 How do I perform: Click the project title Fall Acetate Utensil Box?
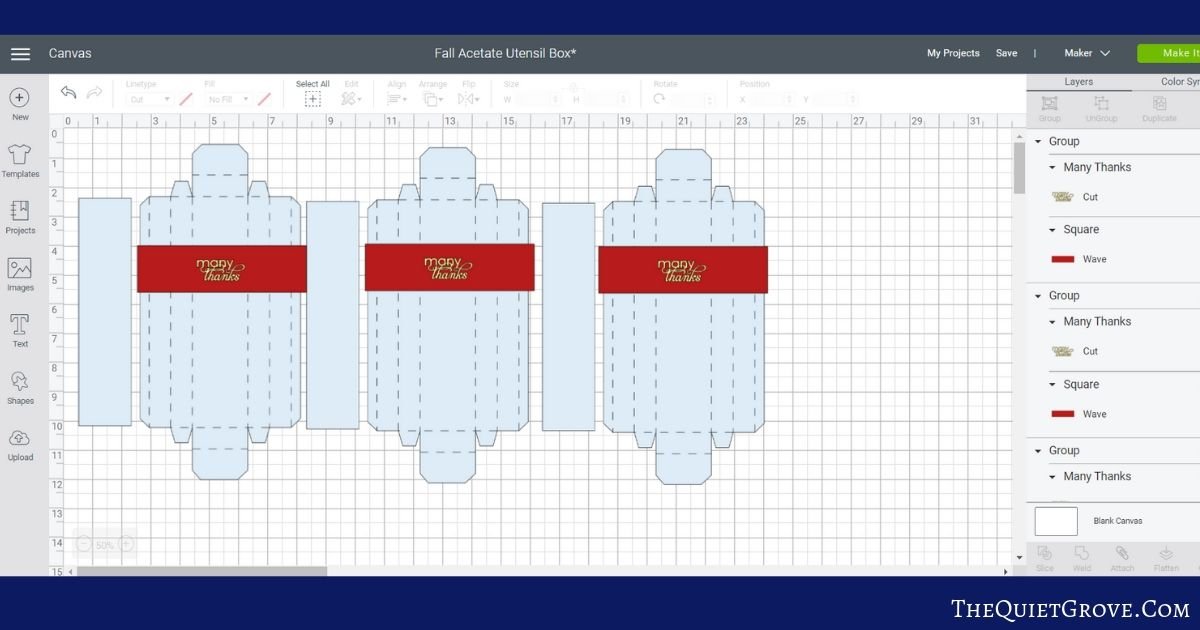[x=505, y=53]
